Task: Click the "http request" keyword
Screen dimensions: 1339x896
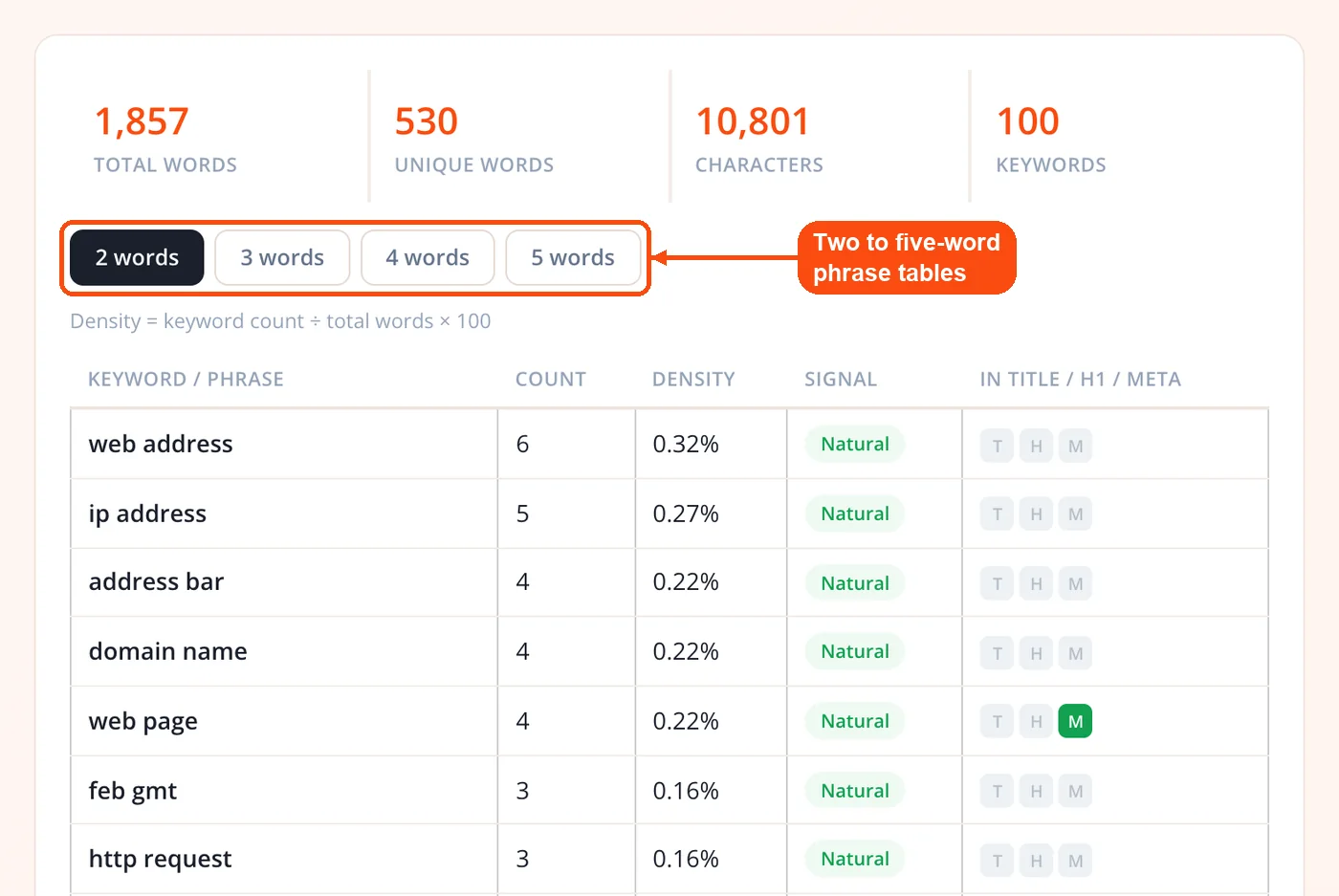Action: pos(160,859)
